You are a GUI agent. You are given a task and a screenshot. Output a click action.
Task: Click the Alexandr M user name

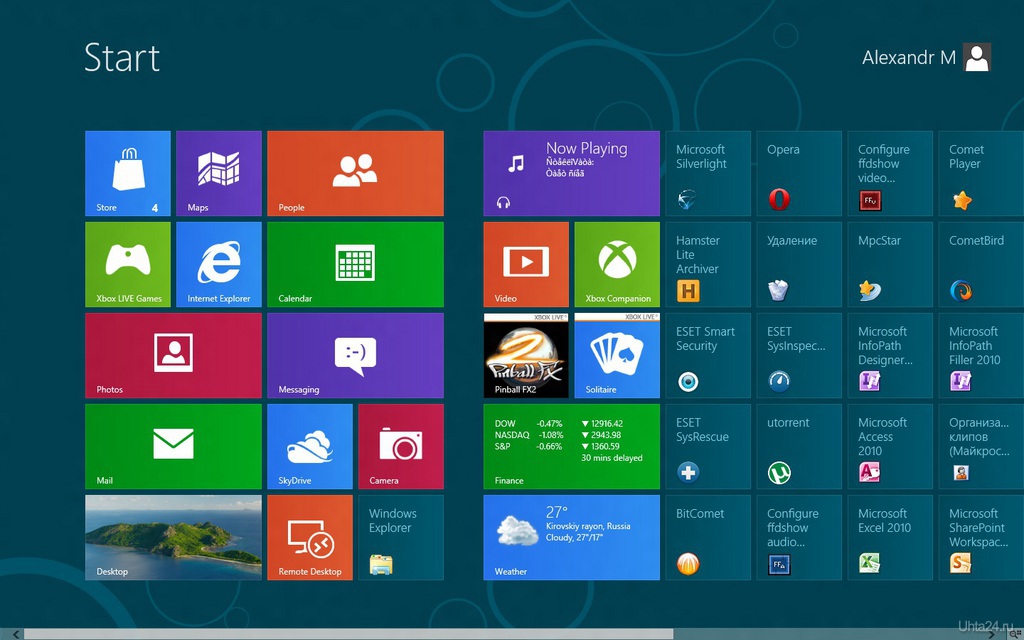coord(908,57)
